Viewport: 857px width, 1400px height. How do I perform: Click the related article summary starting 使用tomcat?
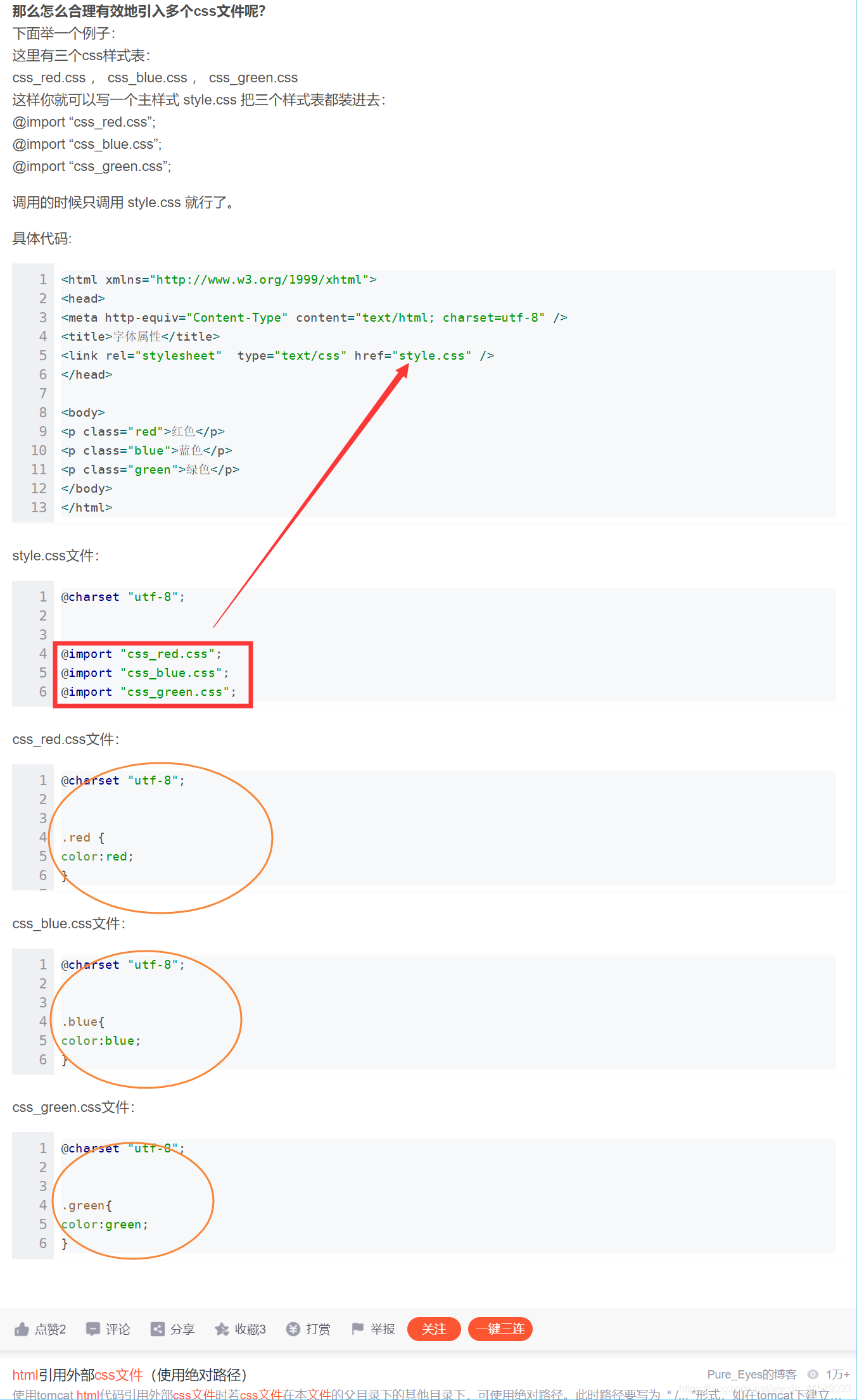coord(427,1394)
